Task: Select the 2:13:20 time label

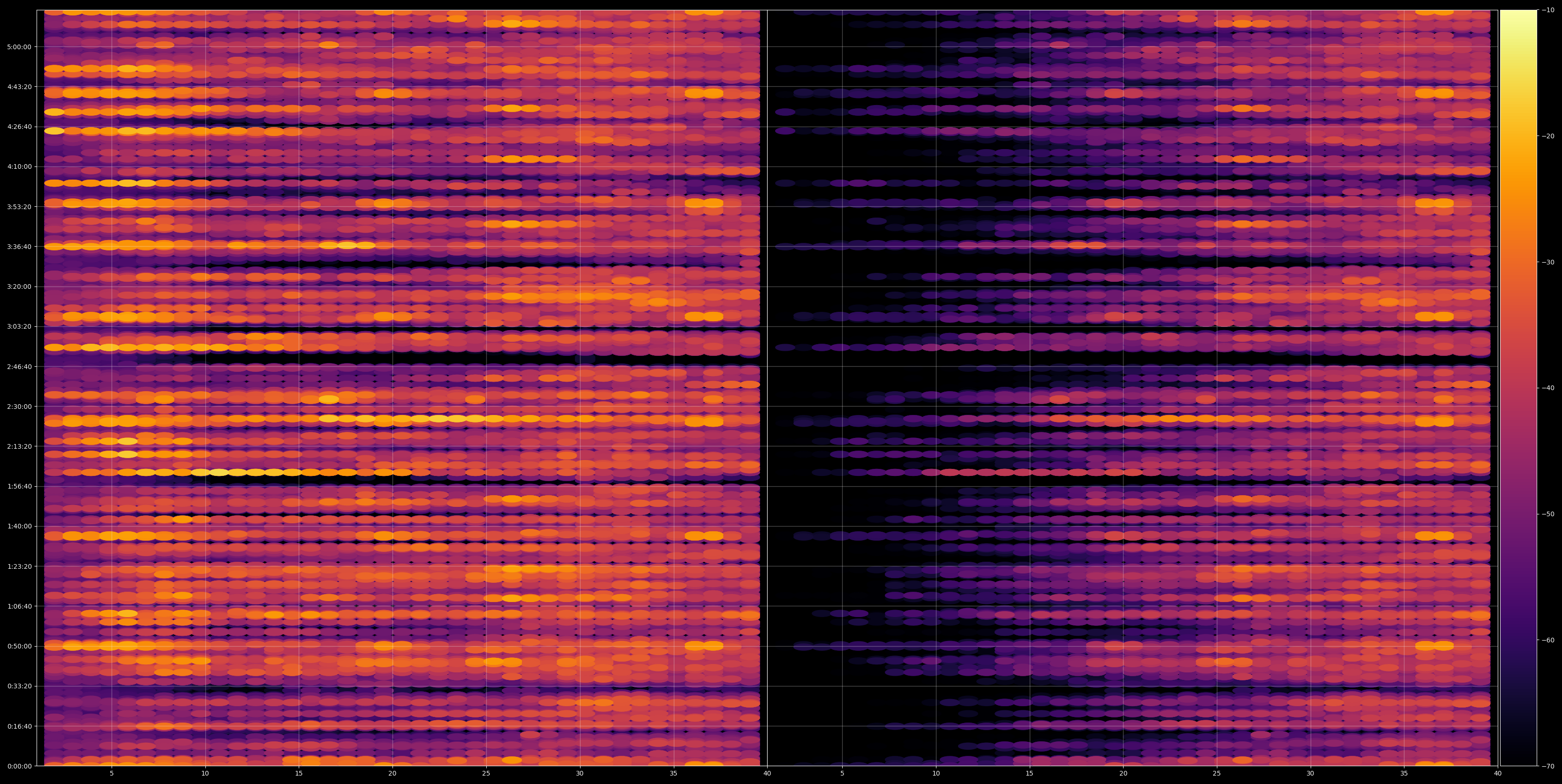Action: pyautogui.click(x=19, y=445)
